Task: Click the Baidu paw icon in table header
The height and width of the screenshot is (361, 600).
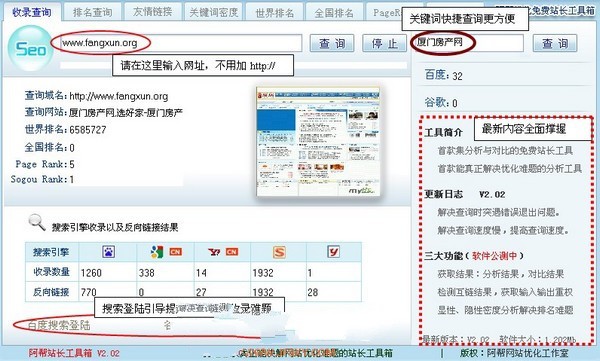Action: (x=108, y=252)
